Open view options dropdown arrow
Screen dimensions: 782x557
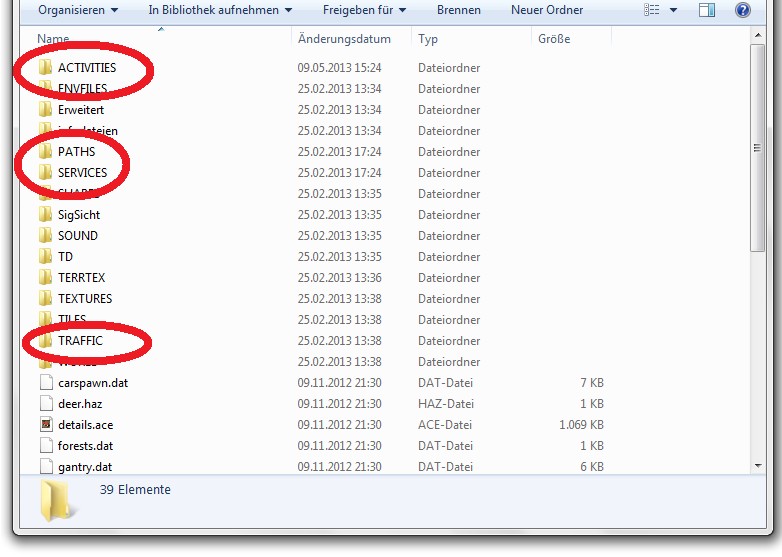pyautogui.click(x=673, y=10)
